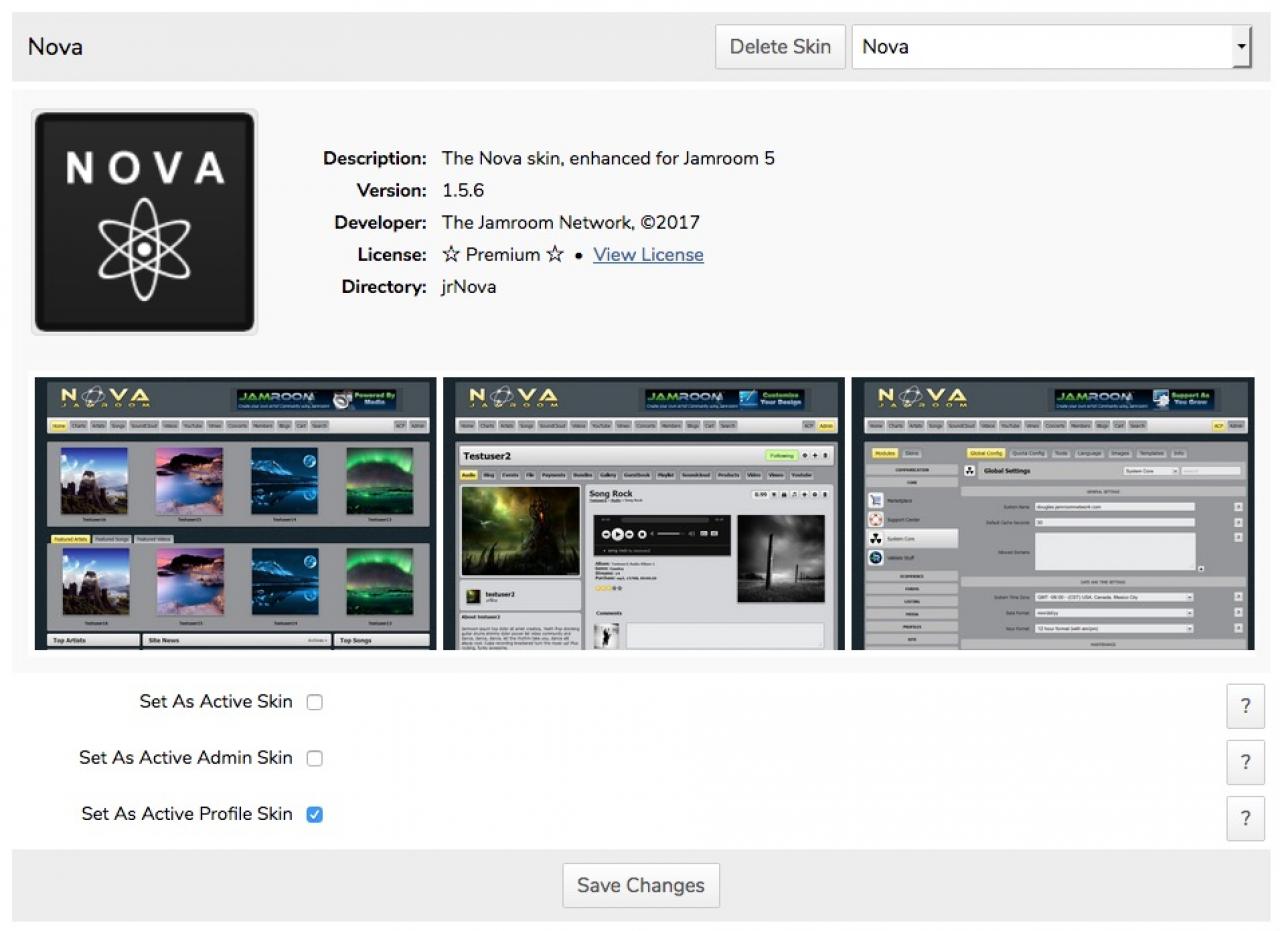The image size is (1280, 931).
Task: Click the Set As Active Admin Skin label
Action: coord(186,758)
